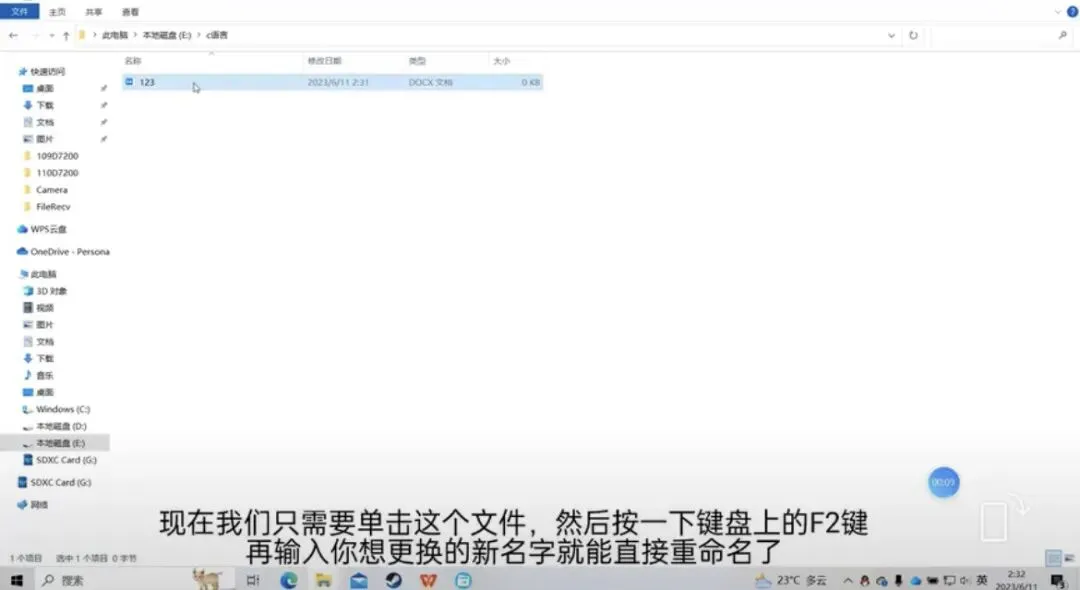Select the 123 DOCX file
The height and width of the screenshot is (590, 1080).
(146, 82)
